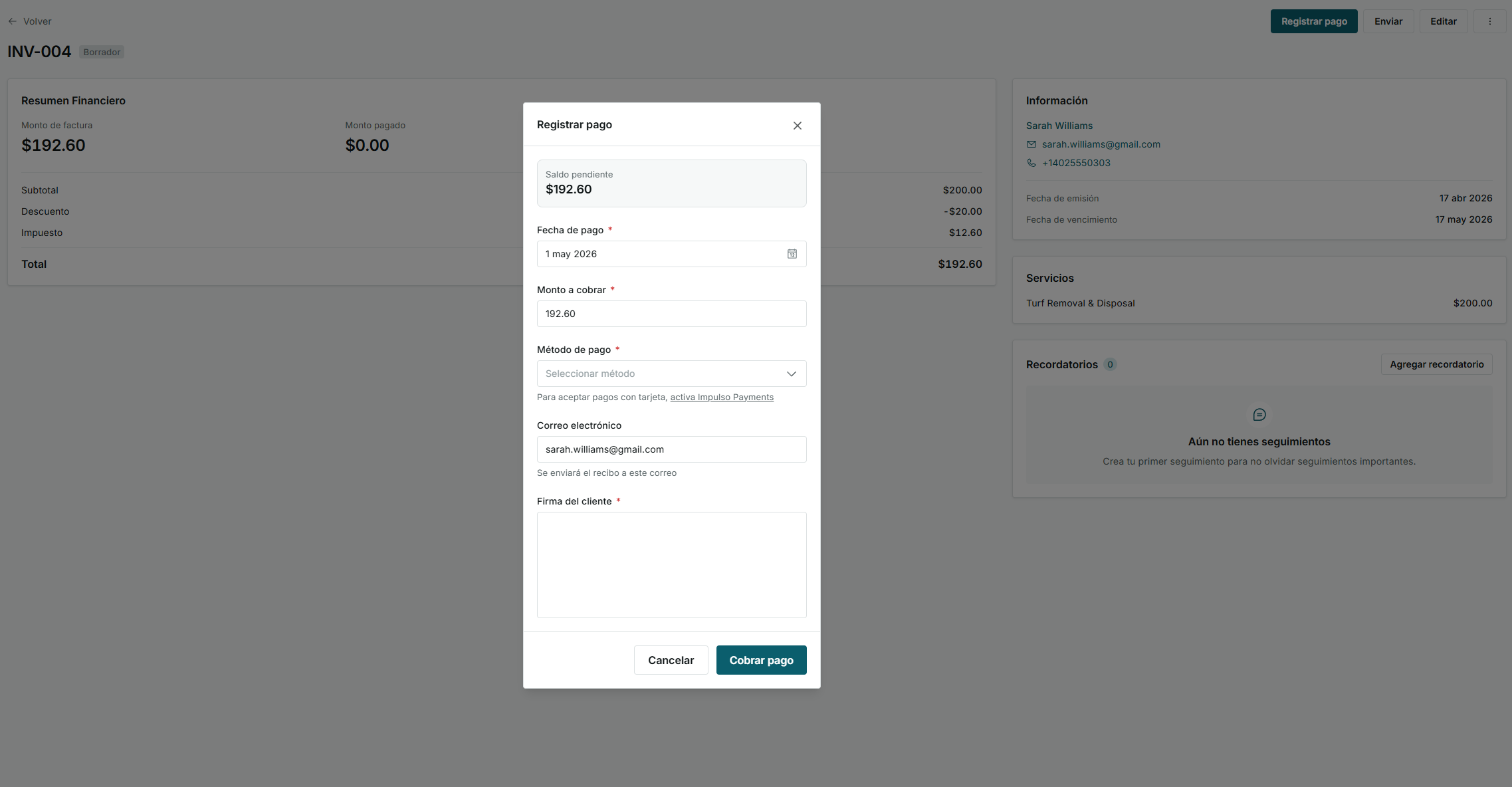Image resolution: width=1512 pixels, height=787 pixels.
Task: Click the Fecha de emisión 17 abr 2026 value
Action: (1465, 198)
